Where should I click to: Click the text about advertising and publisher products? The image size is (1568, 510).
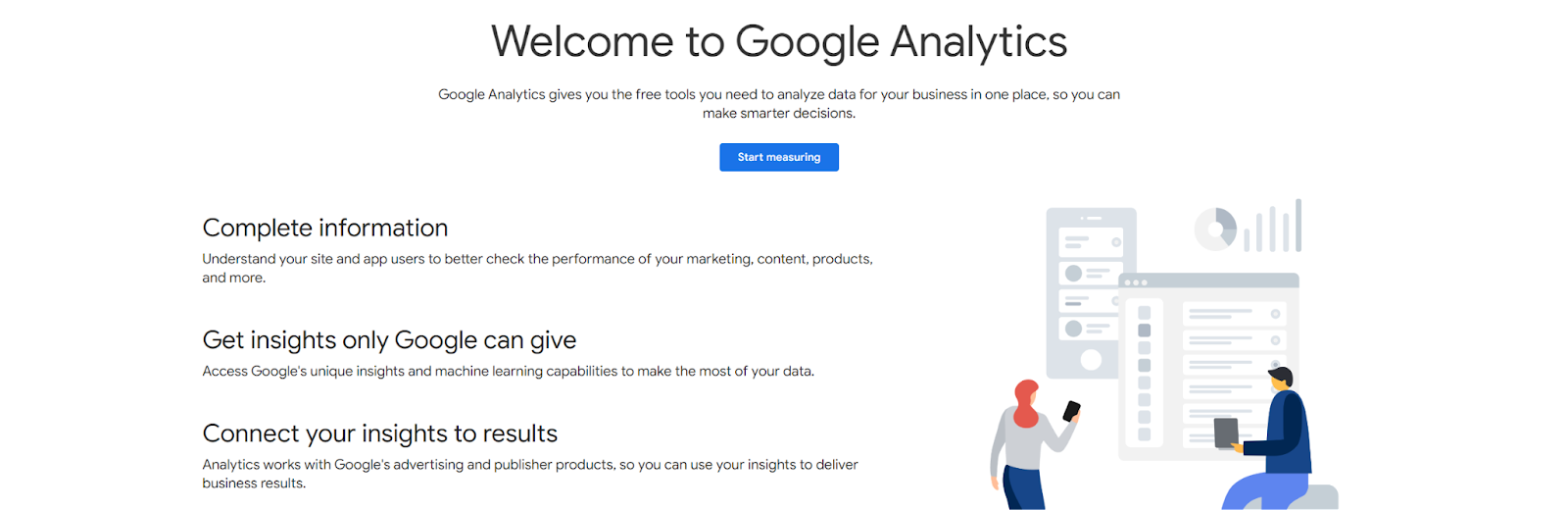point(530,474)
